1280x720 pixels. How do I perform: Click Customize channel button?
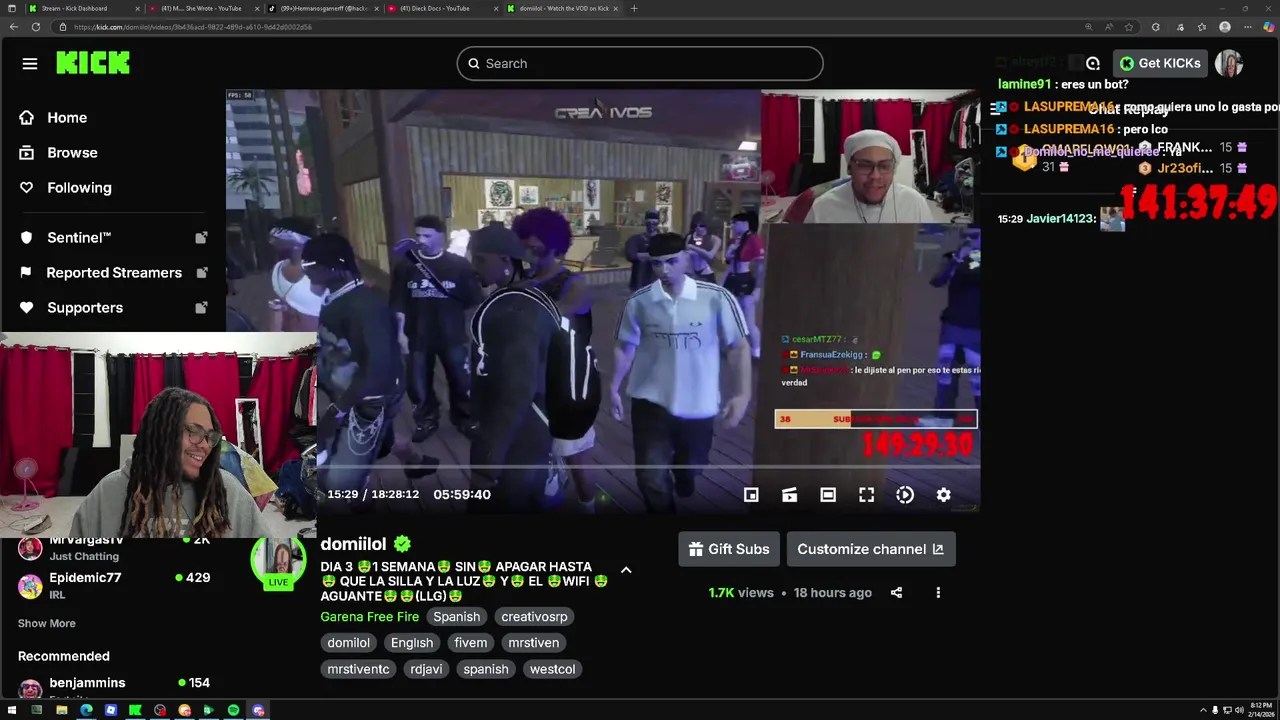point(871,549)
